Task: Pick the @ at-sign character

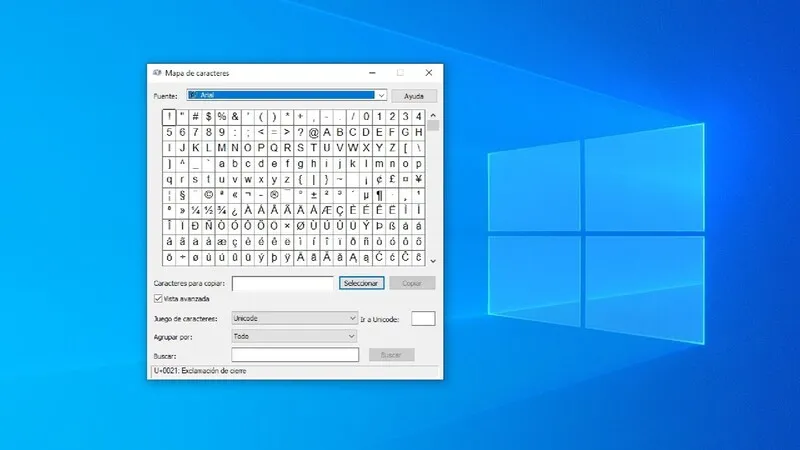Action: click(x=313, y=133)
